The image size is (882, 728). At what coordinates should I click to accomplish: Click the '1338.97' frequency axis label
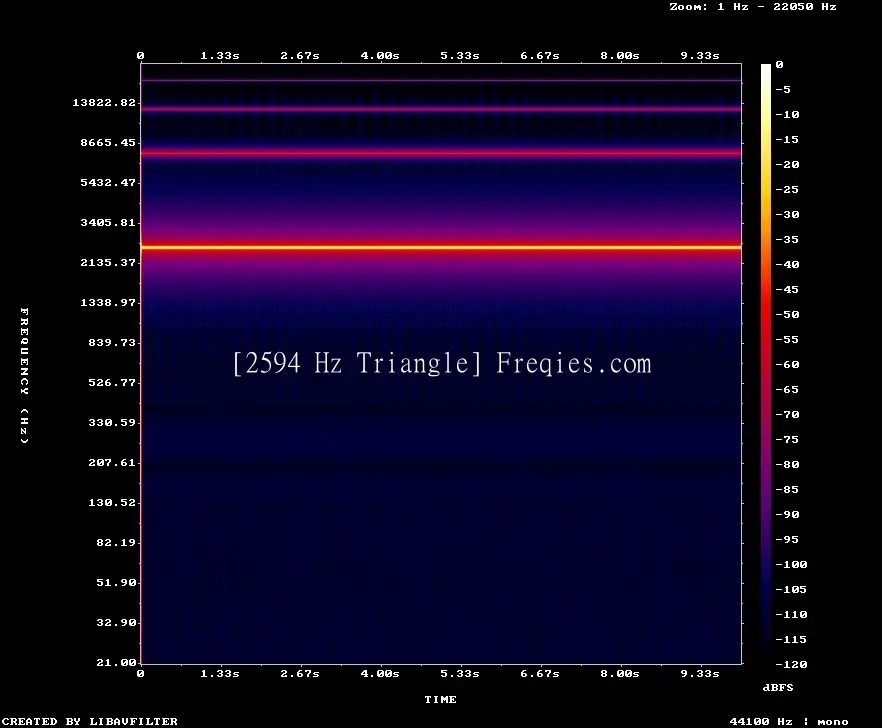[x=108, y=302]
